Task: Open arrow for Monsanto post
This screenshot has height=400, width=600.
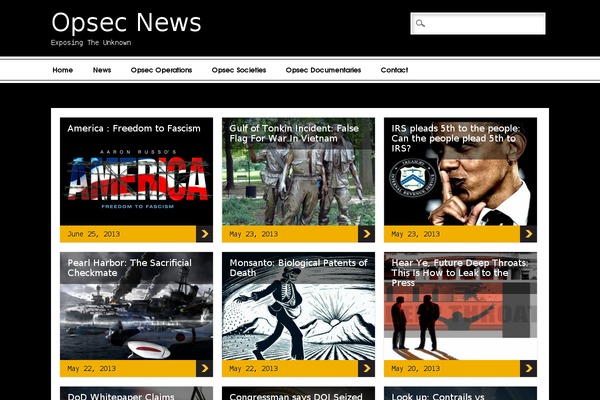Action: point(366,368)
